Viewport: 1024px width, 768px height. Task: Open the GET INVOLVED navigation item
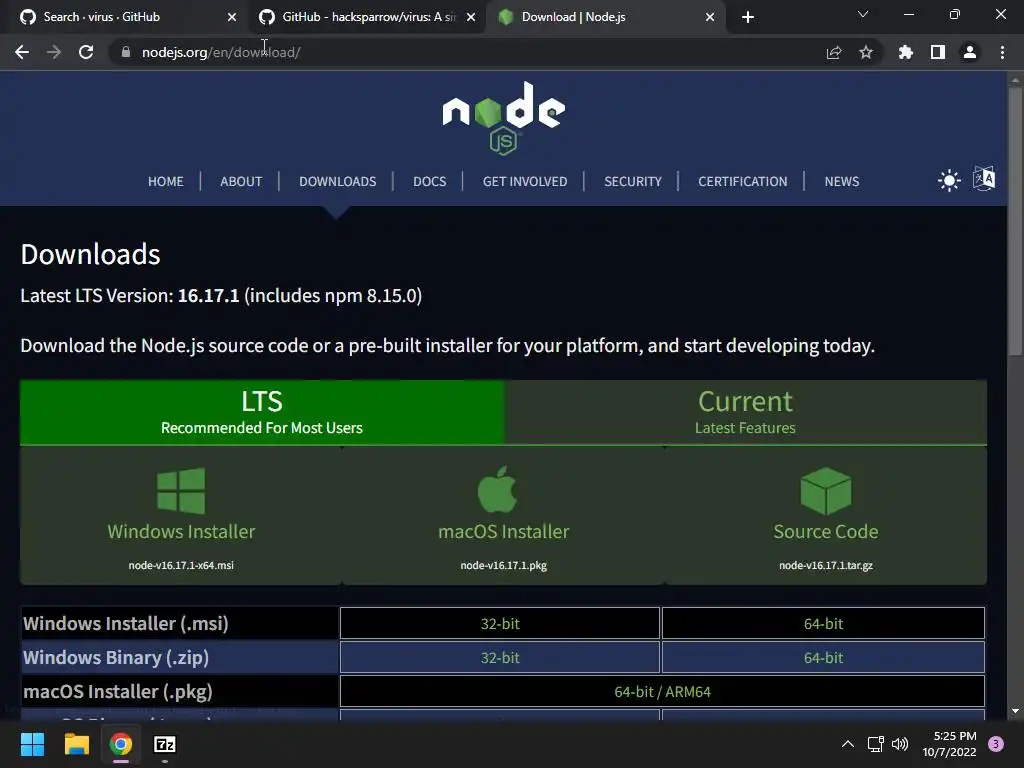[x=525, y=182]
